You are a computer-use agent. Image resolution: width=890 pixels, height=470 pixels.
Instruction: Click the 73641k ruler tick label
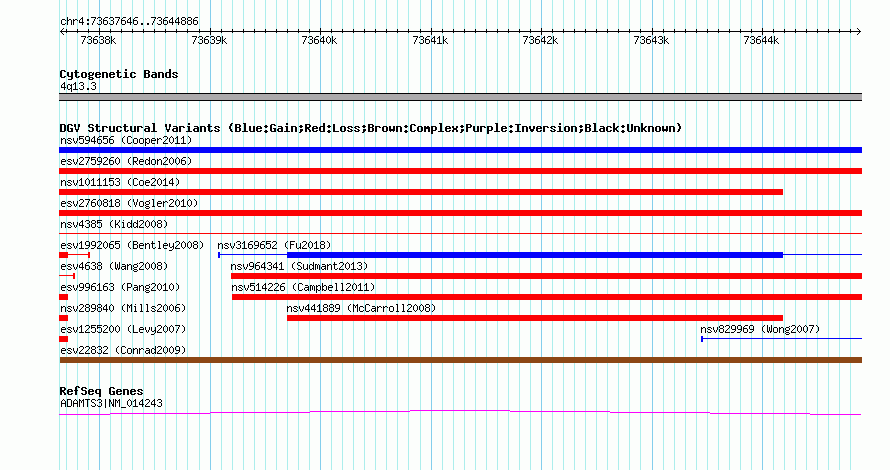tap(430, 40)
